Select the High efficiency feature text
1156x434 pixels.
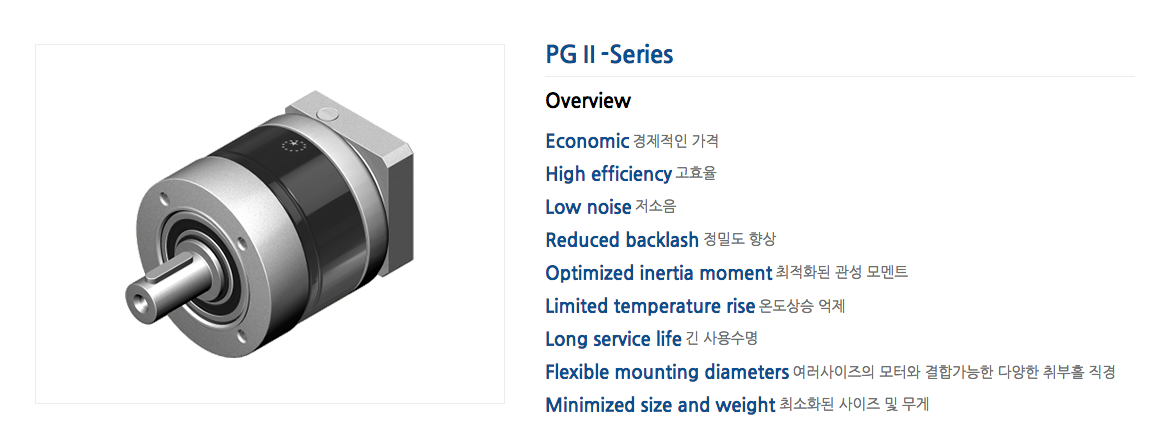(x=608, y=174)
